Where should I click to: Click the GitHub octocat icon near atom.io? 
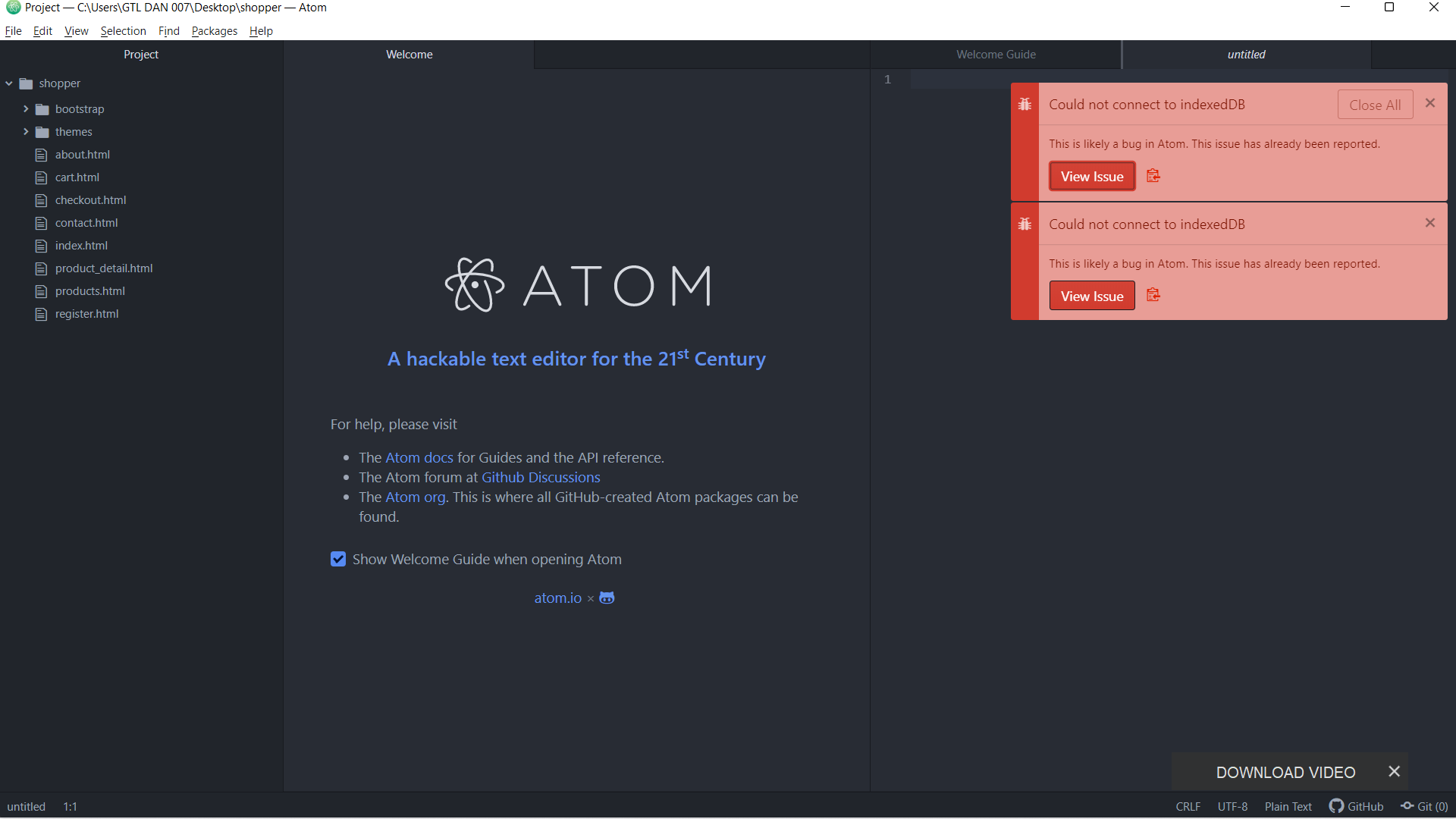tap(607, 598)
